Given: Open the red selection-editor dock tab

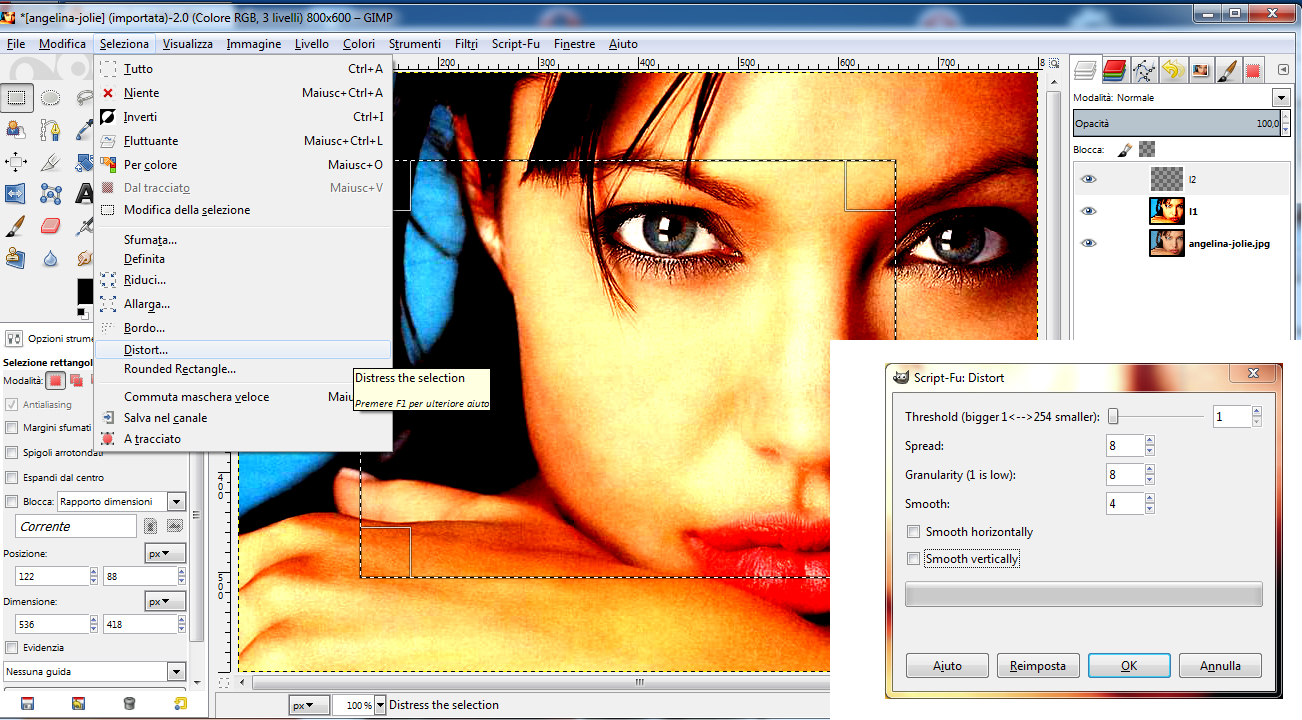Looking at the screenshot, I should click(1253, 70).
